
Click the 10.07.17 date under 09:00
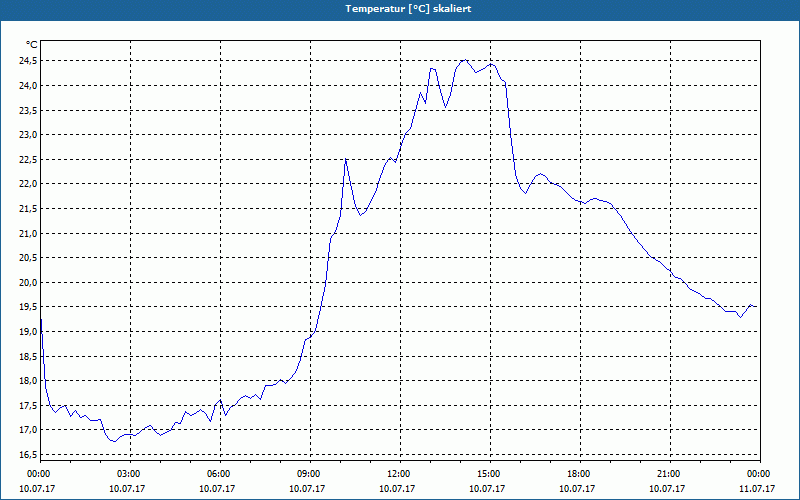[x=307, y=488]
